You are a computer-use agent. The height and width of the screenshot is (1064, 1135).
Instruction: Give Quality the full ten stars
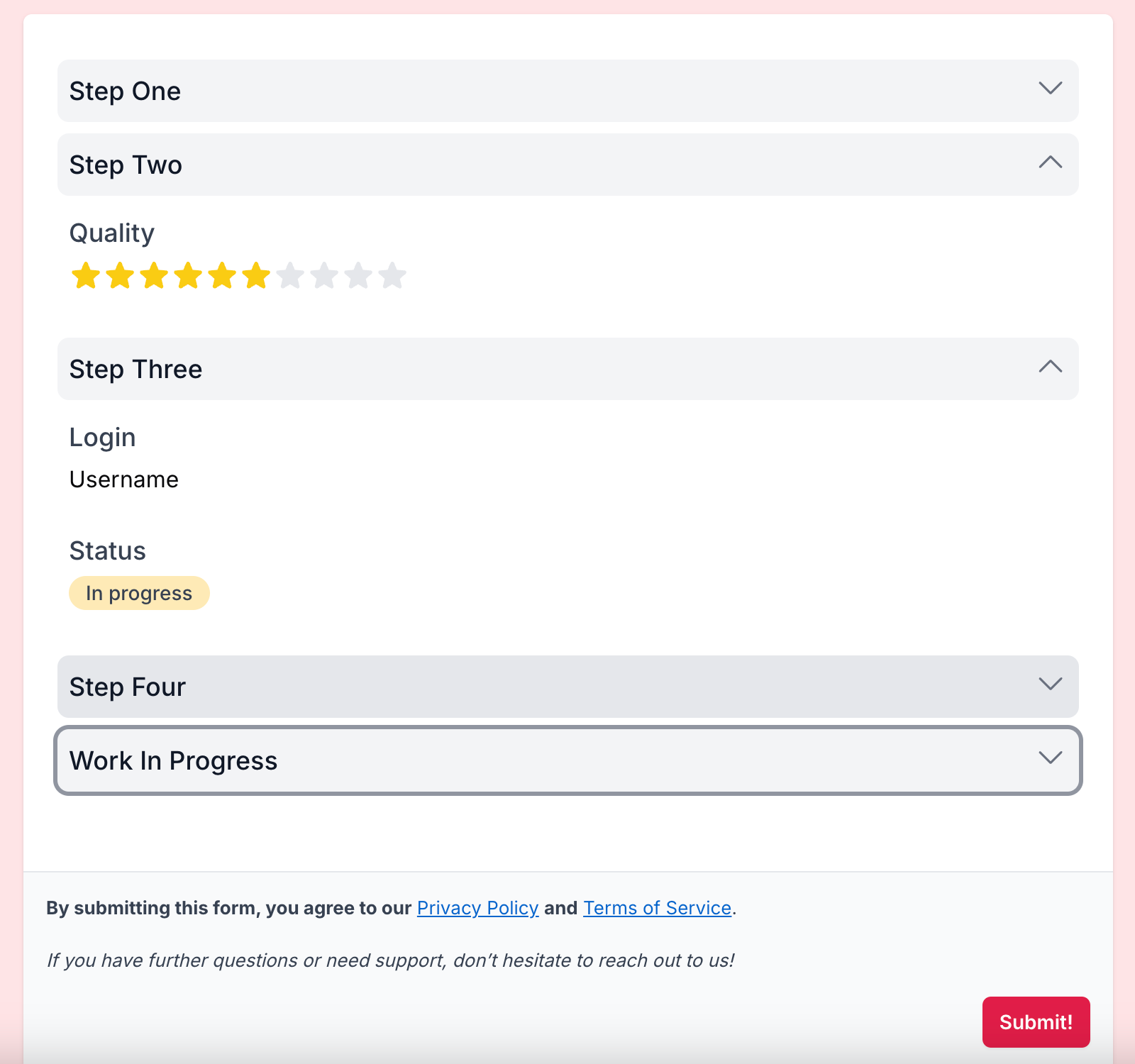pos(392,275)
